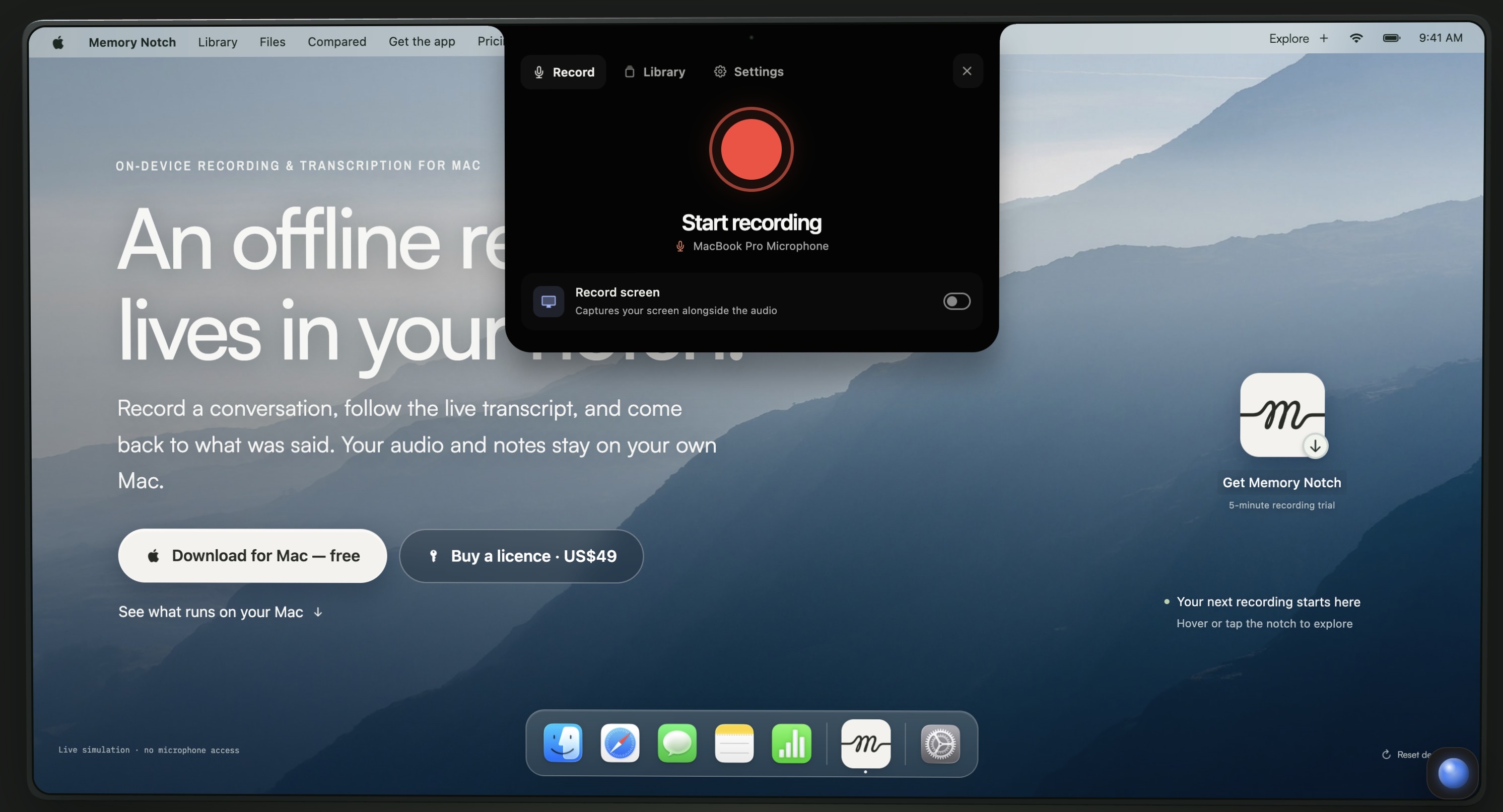Follow See what runs on your Mac link
This screenshot has height=812, width=1503.
click(x=220, y=612)
